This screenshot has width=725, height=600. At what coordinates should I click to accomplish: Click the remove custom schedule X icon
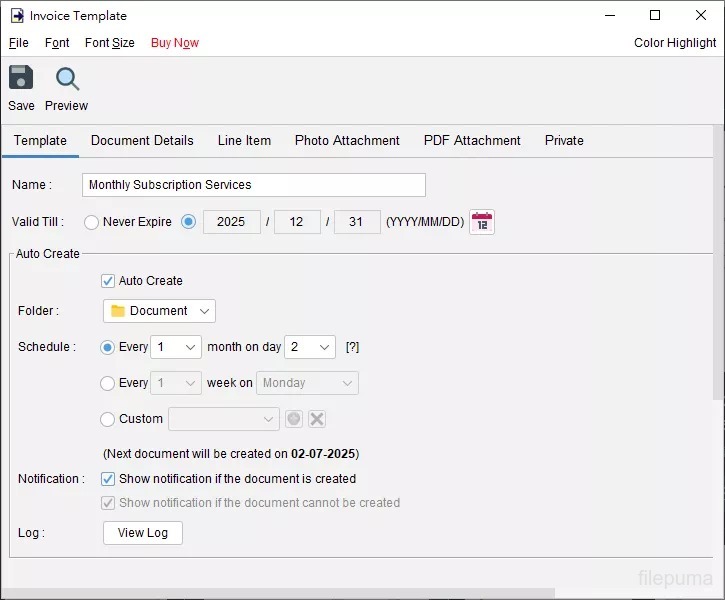(x=317, y=419)
